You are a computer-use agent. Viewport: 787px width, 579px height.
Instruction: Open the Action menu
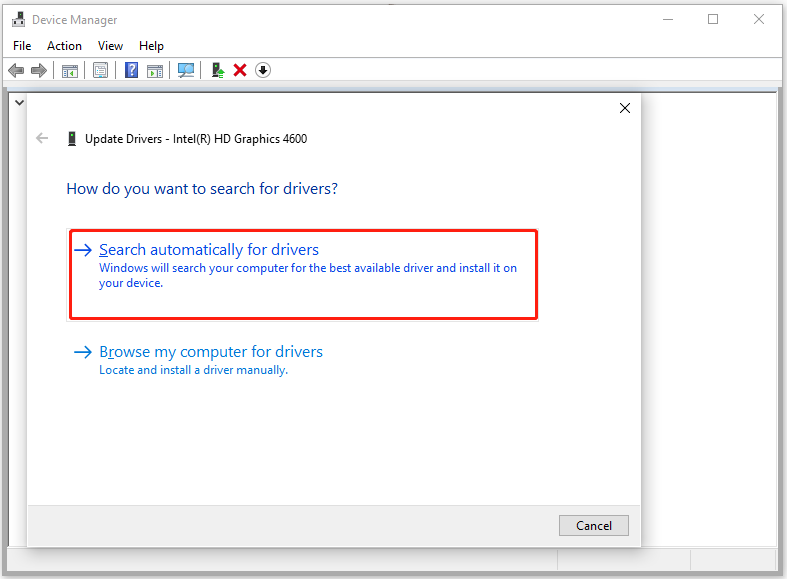[64, 46]
